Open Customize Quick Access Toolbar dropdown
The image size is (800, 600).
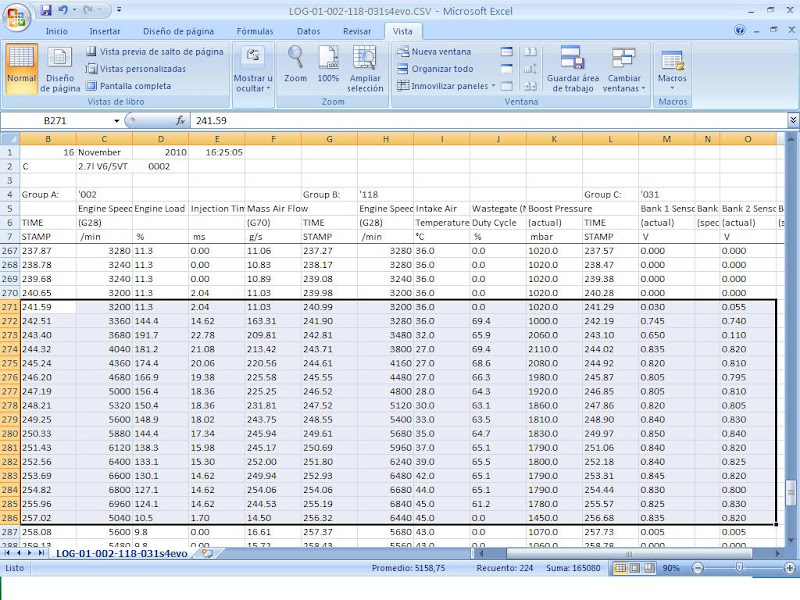click(119, 10)
